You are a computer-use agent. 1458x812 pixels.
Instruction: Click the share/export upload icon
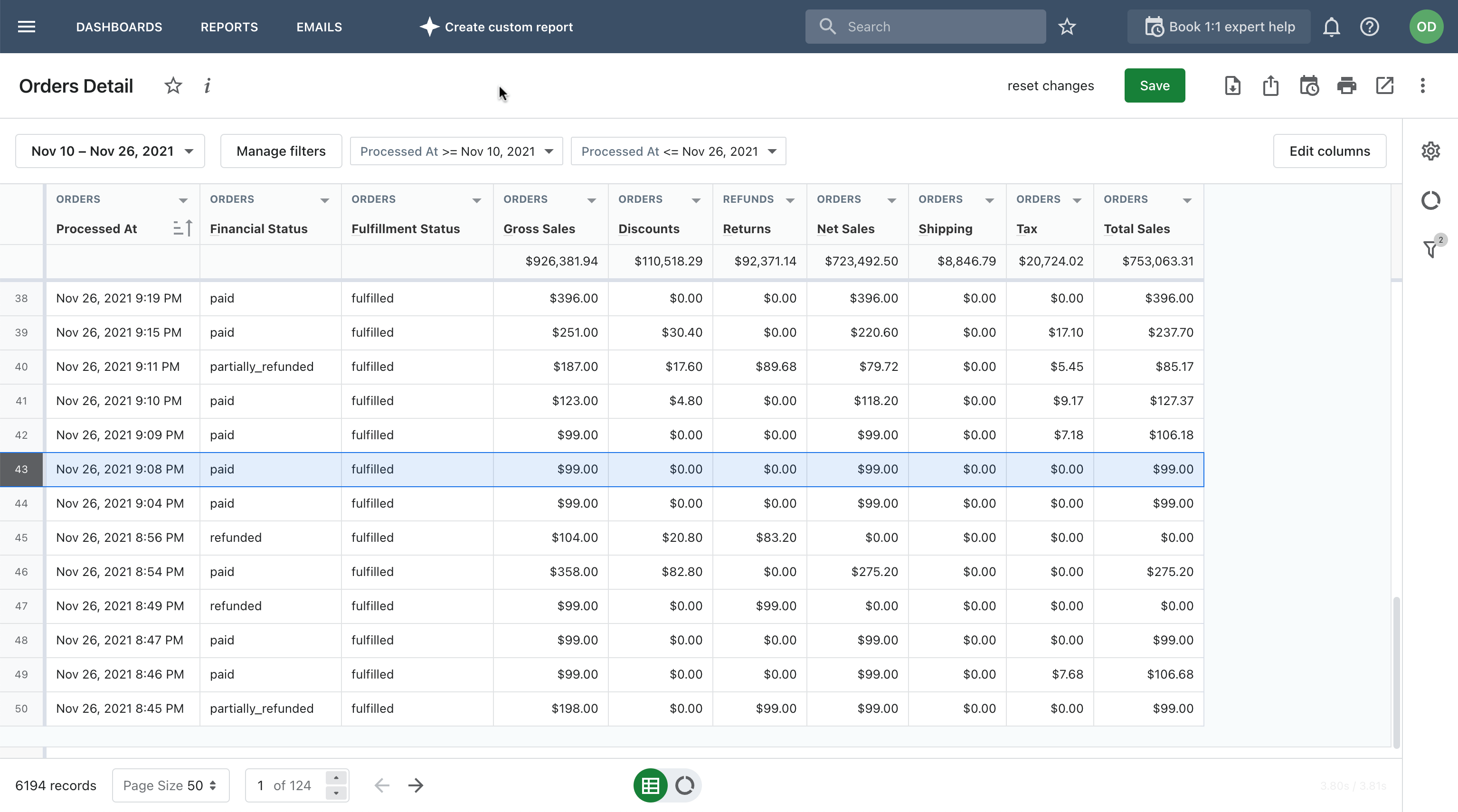click(1271, 85)
